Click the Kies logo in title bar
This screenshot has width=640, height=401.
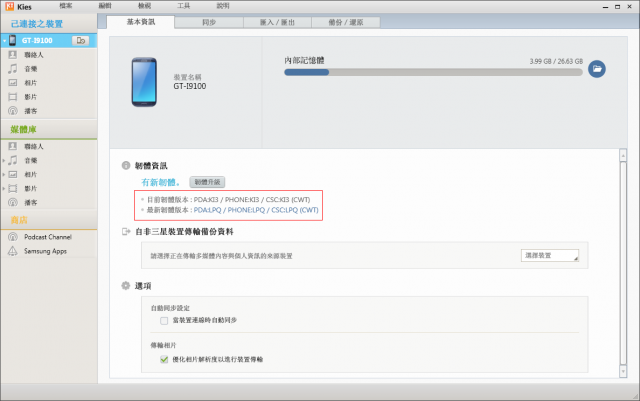coord(9,6)
